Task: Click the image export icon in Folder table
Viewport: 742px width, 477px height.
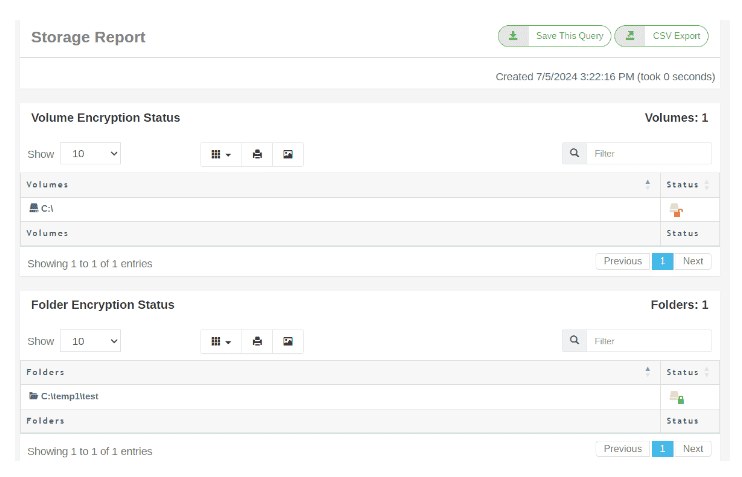Action: click(x=288, y=341)
